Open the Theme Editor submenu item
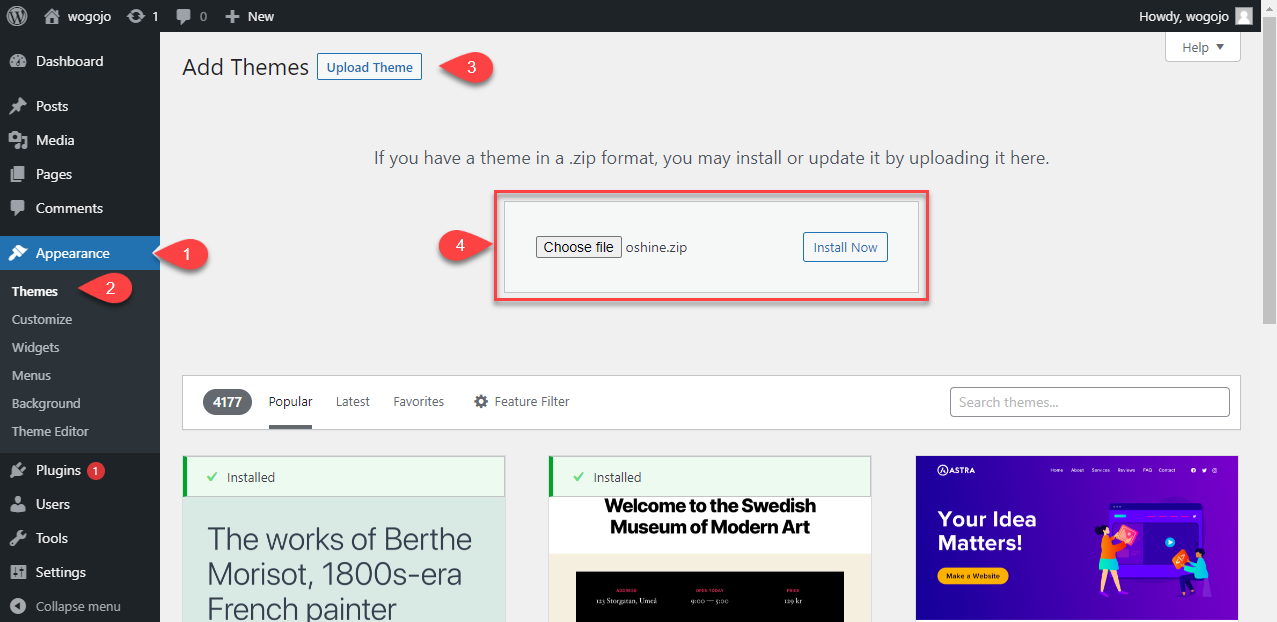This screenshot has height=622, width=1277. tap(50, 431)
